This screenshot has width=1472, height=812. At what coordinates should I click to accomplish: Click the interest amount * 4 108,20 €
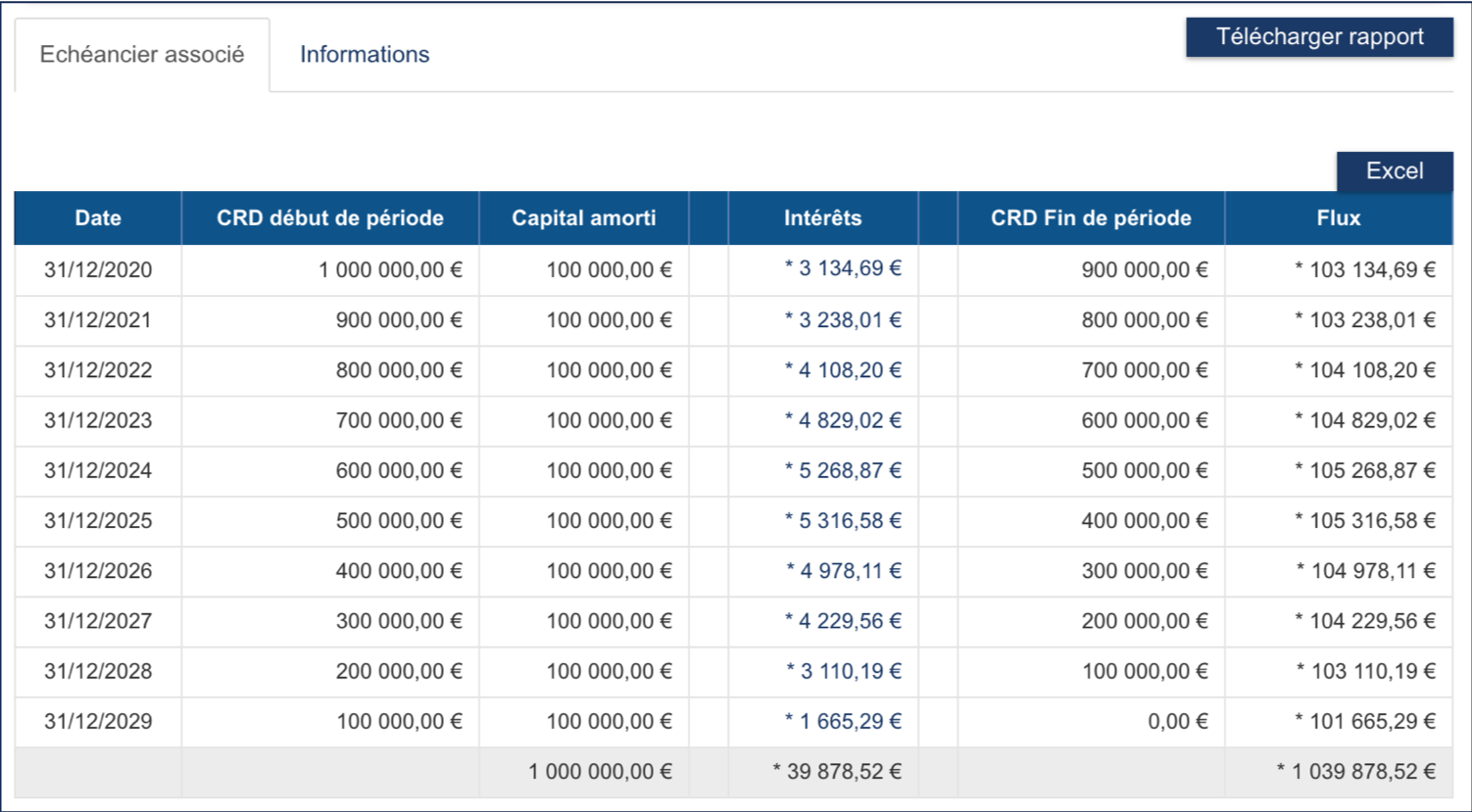[x=843, y=370]
